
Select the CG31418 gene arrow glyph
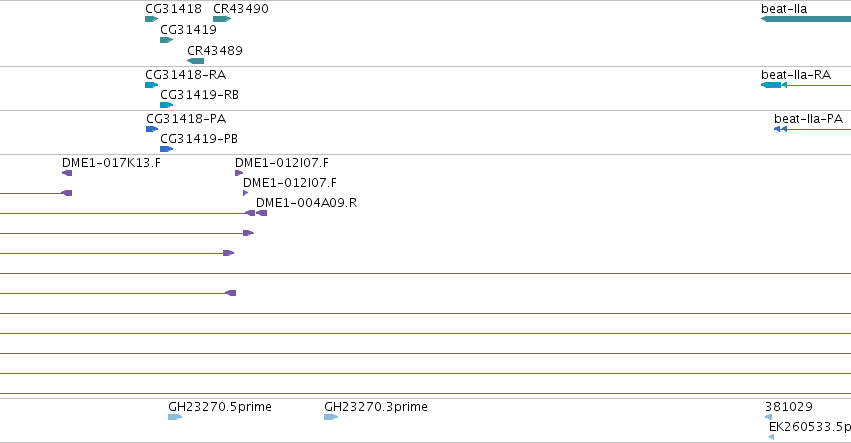pos(151,20)
